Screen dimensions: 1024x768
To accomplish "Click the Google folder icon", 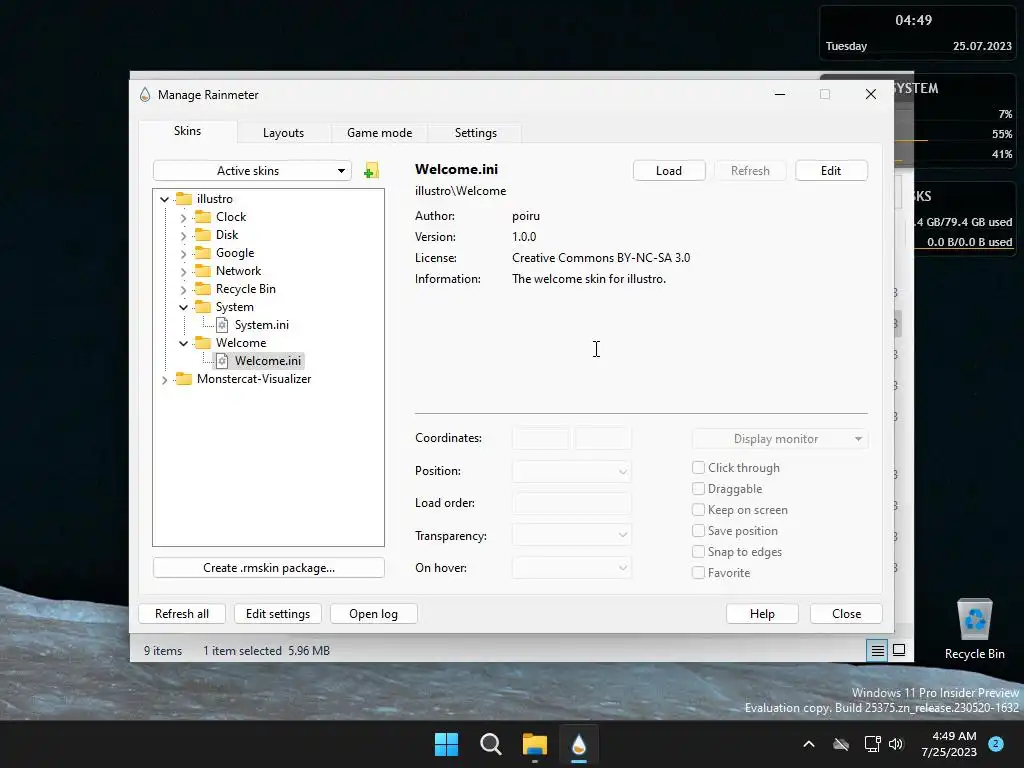I will [x=203, y=253].
